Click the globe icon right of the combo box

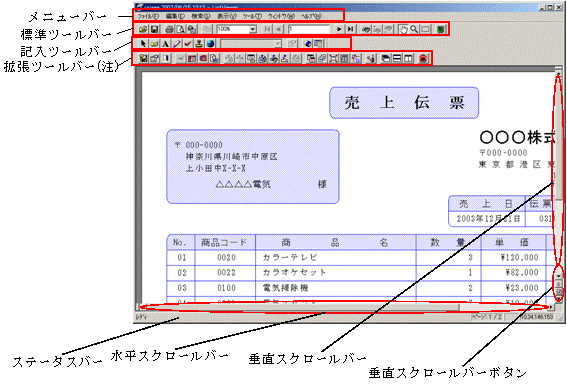[308, 44]
